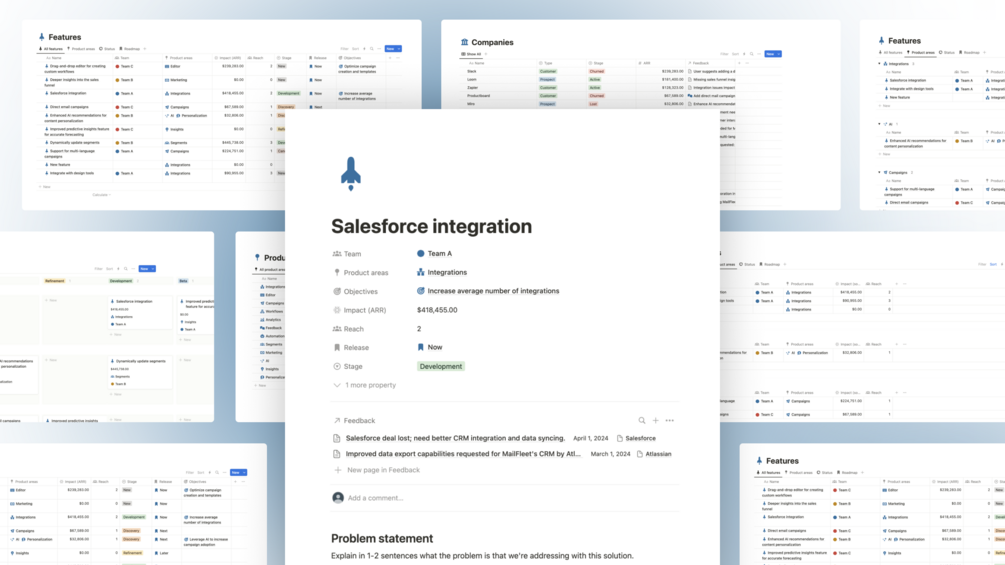Open the Miro row in Companies

[471, 104]
